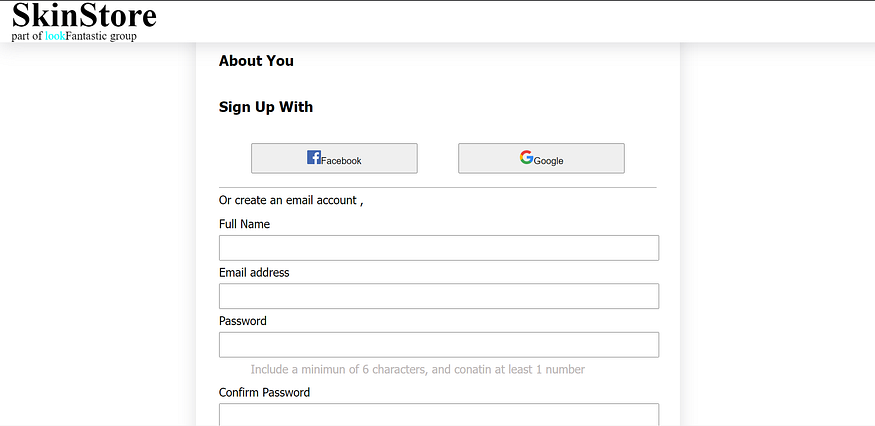875x426 pixels.
Task: Click the Confirm Password field
Action: point(439,414)
